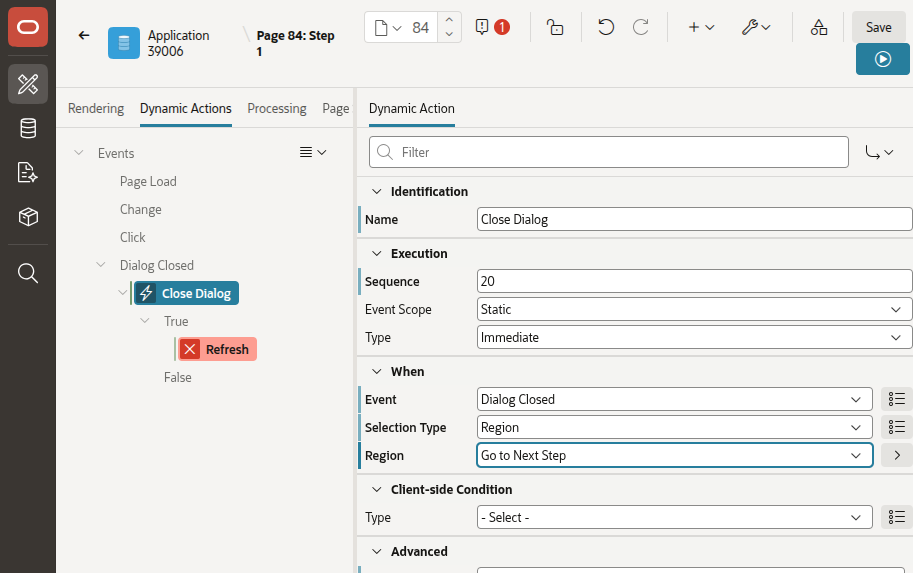The width and height of the screenshot is (913, 573).
Task: Open the Utilities wrench menu
Action: click(756, 27)
